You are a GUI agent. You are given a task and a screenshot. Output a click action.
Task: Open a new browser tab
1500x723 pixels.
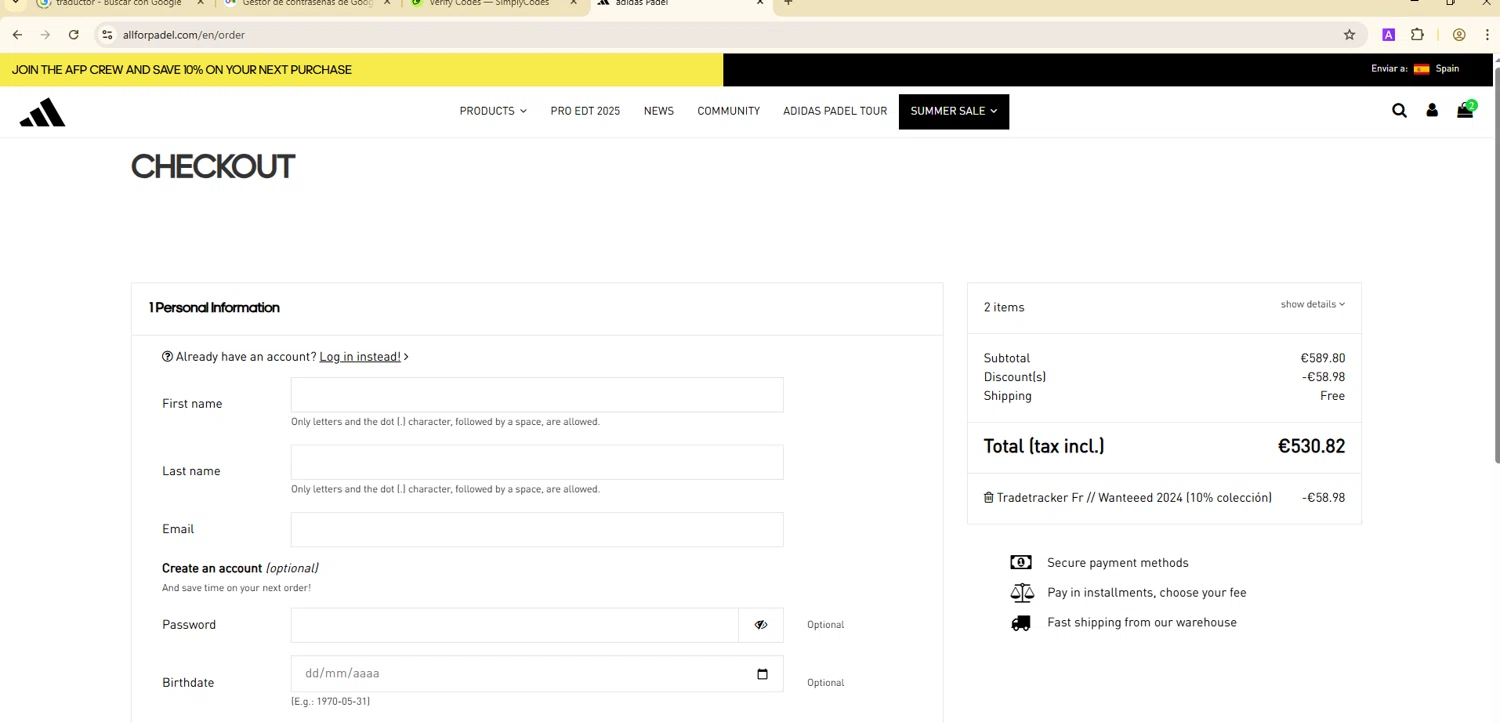[788, 3]
